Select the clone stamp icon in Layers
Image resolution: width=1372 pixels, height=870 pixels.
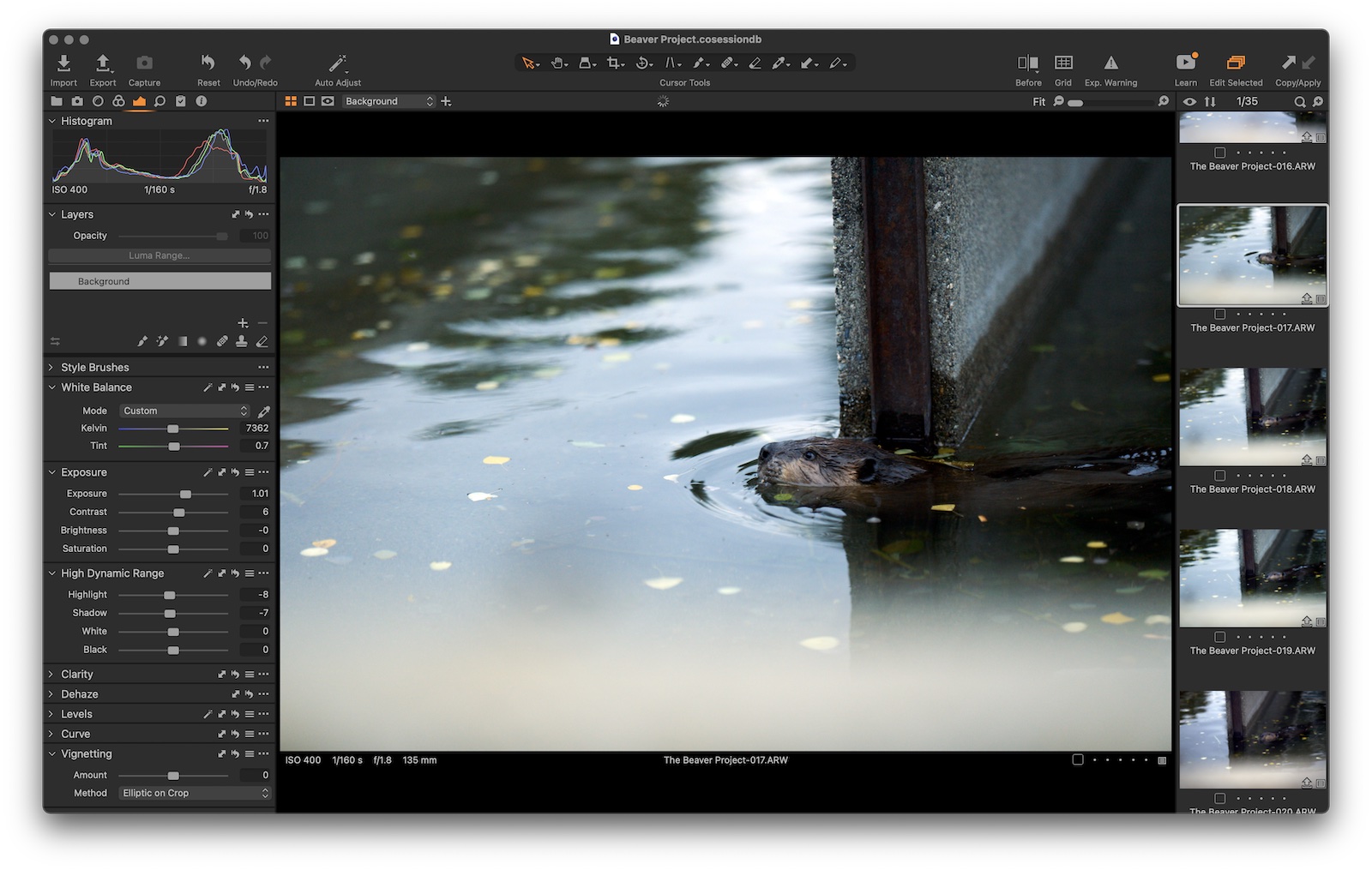tap(242, 341)
